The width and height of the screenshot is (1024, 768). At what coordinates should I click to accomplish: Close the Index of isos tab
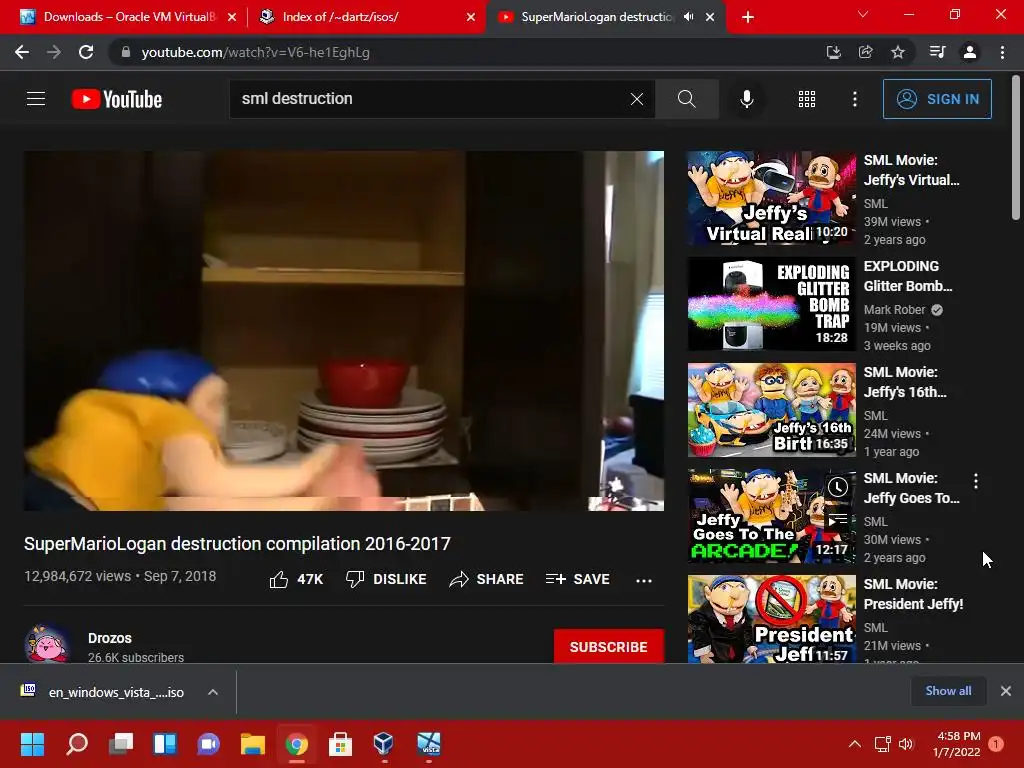(471, 17)
